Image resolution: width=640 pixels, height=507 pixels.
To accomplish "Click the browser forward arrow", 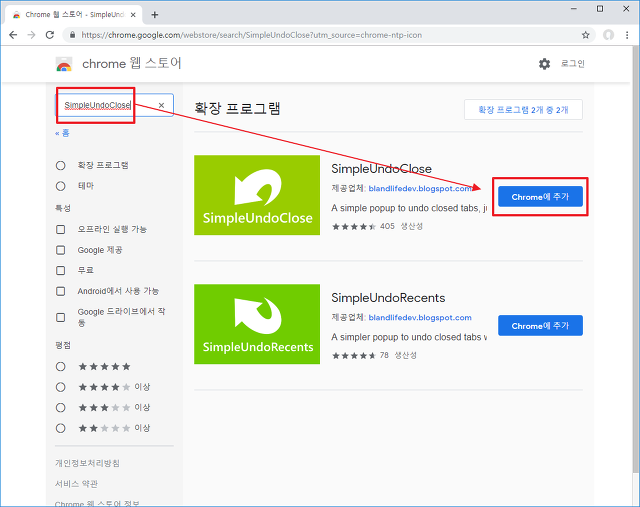I will pos(31,35).
